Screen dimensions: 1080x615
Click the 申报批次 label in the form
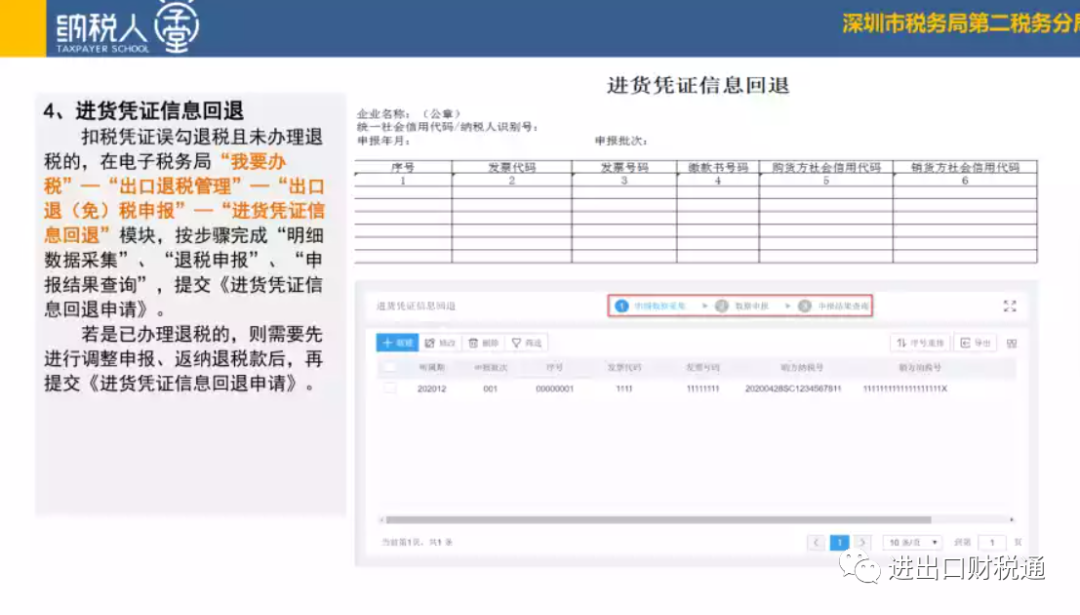(x=621, y=140)
